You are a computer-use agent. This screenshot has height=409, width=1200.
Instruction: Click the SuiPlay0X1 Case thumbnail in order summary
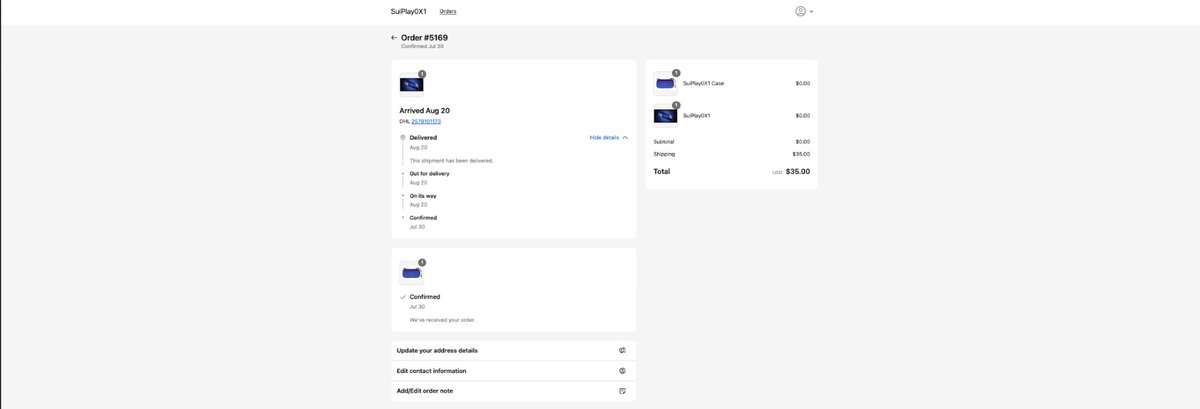click(x=665, y=84)
